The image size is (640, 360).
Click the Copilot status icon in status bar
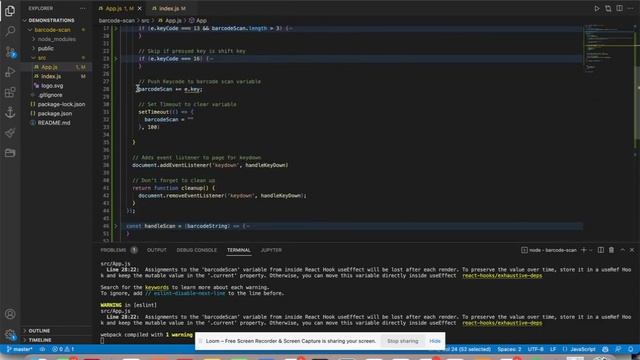pos(605,349)
